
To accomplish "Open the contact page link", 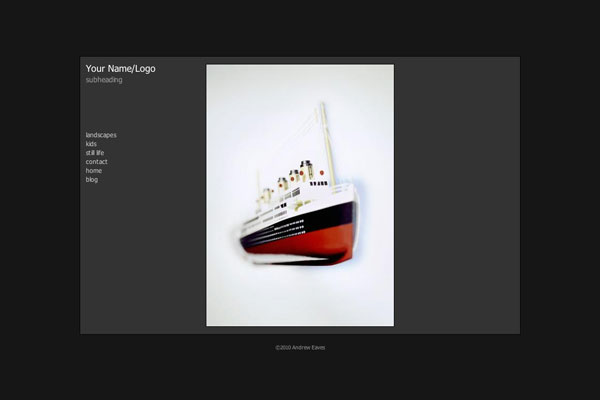I will click(96, 162).
